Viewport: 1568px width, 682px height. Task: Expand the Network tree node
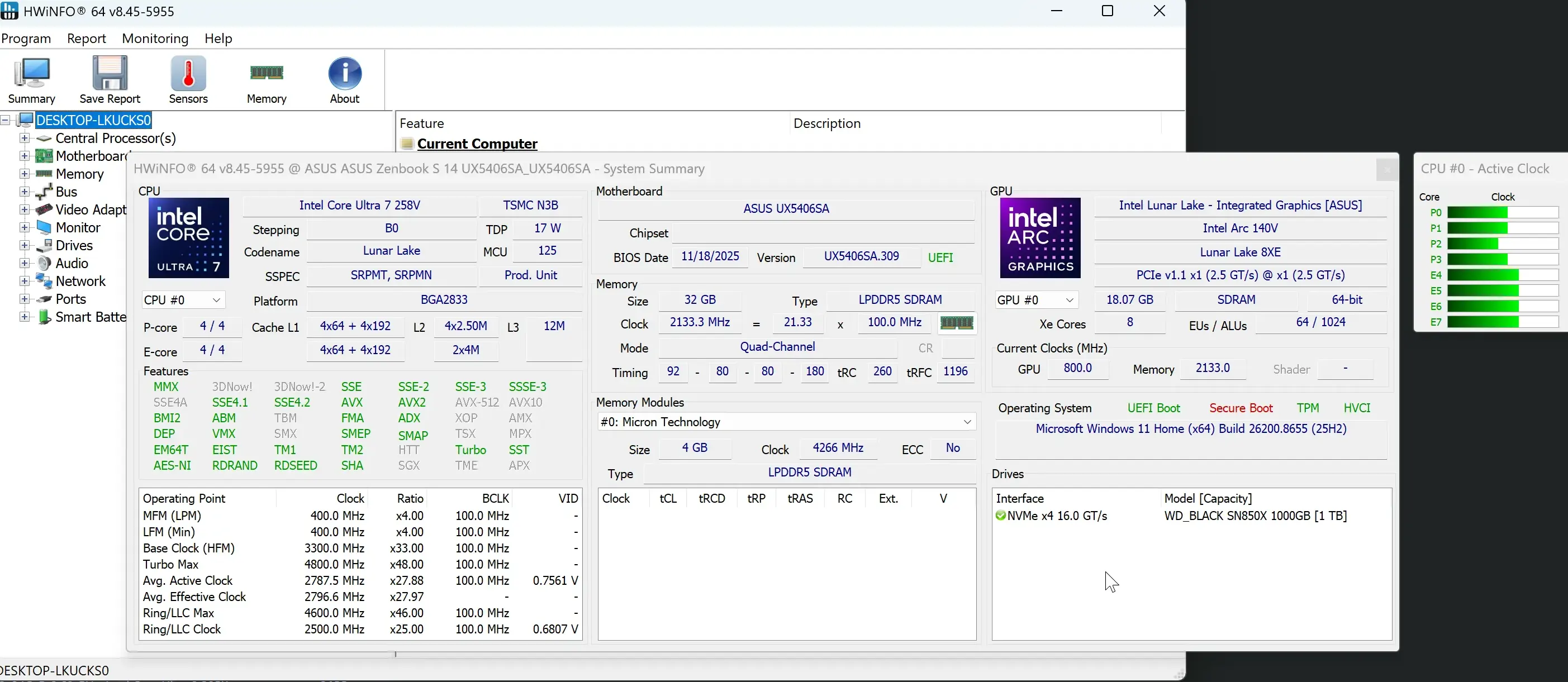tap(25, 281)
